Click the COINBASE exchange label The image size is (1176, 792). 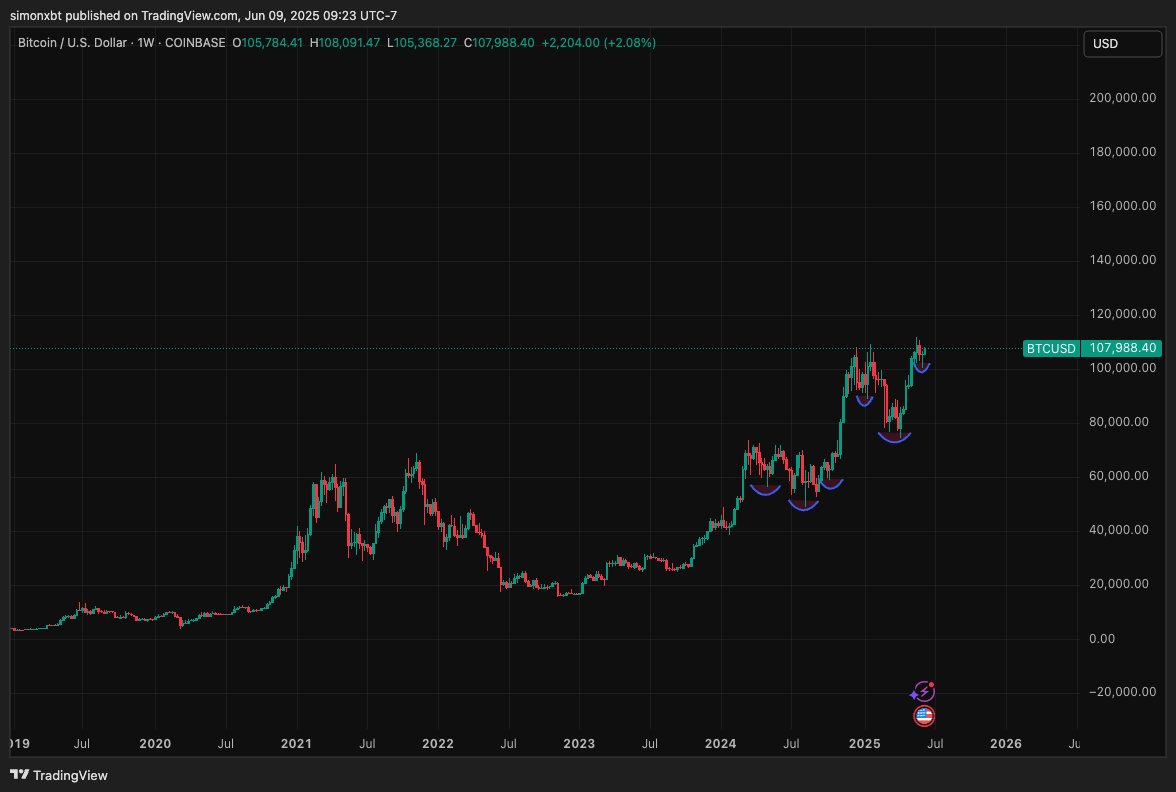tap(195, 43)
